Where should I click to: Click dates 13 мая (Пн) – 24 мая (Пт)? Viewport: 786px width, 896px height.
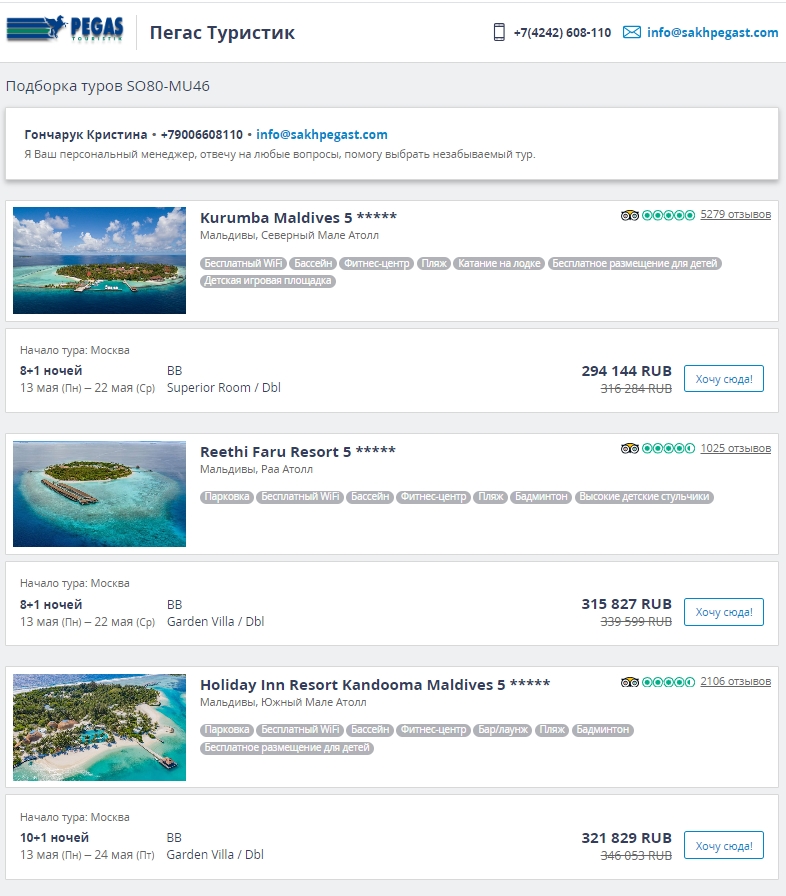(x=87, y=855)
